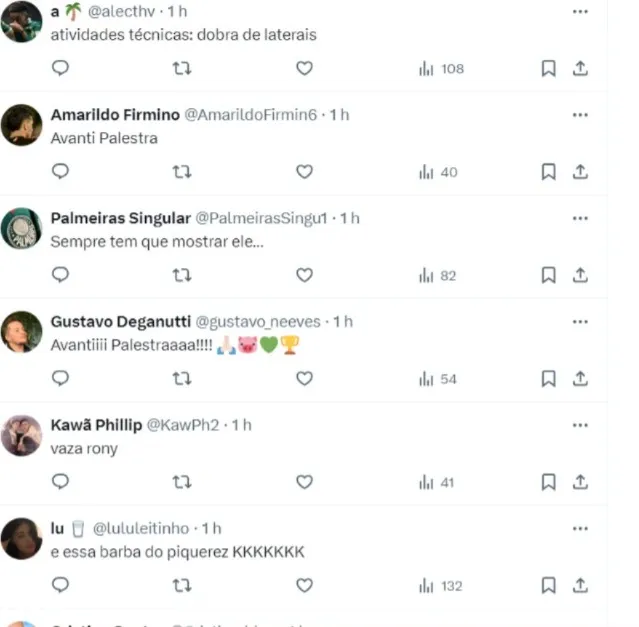The height and width of the screenshot is (627, 639).
Task: Expand the three-dot menu for @alecthv tweet
Action: [580, 12]
